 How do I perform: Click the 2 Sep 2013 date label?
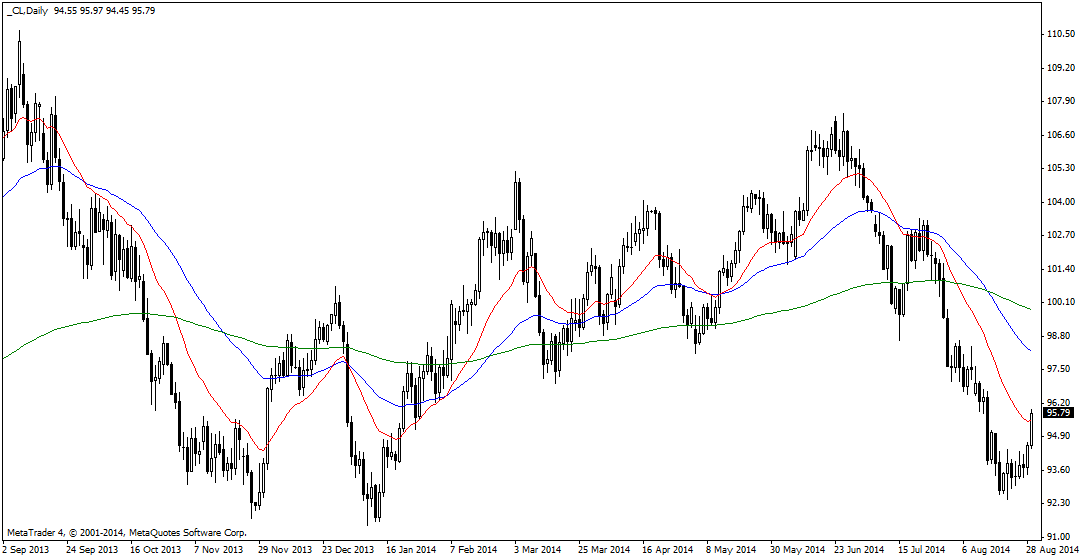tap(27, 549)
